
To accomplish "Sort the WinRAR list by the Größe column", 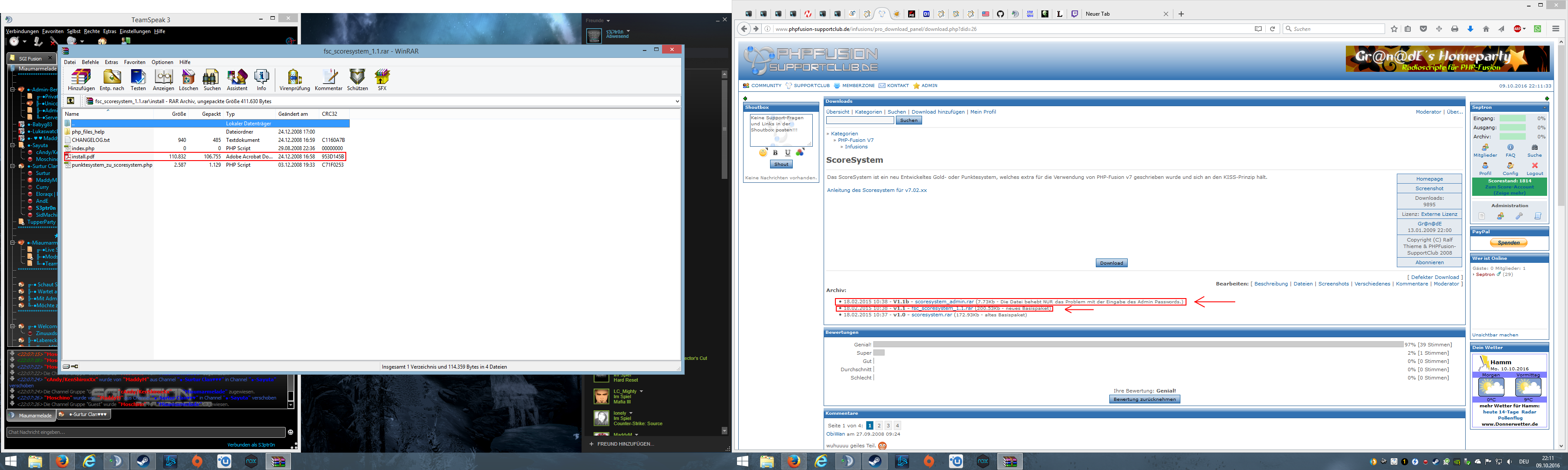I will pos(171,114).
